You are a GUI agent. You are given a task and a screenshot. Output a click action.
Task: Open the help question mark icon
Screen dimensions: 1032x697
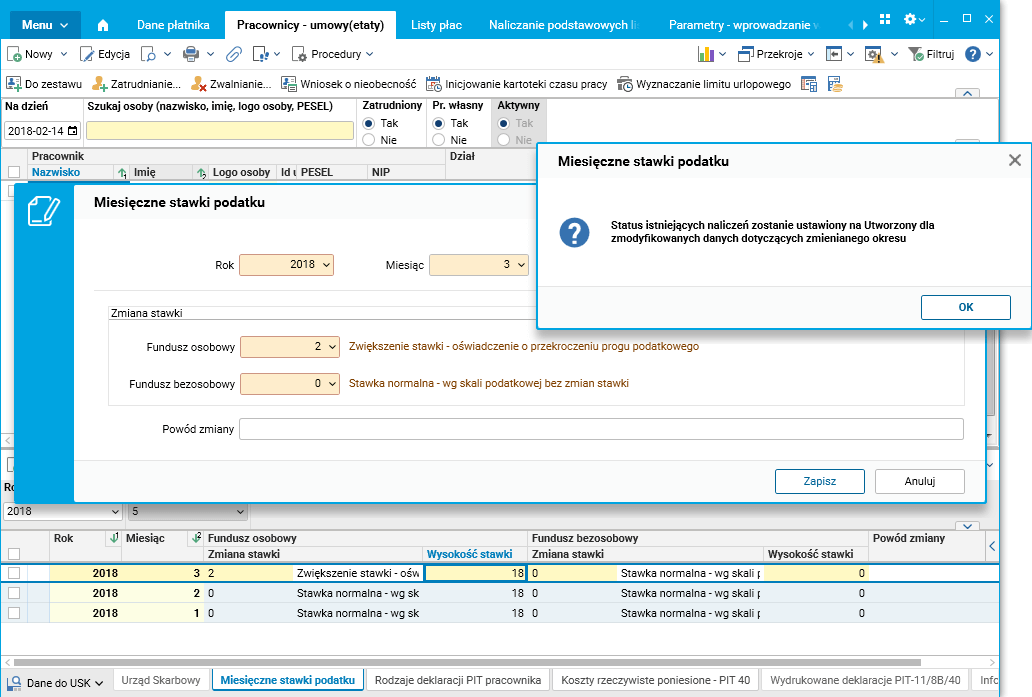coord(973,54)
